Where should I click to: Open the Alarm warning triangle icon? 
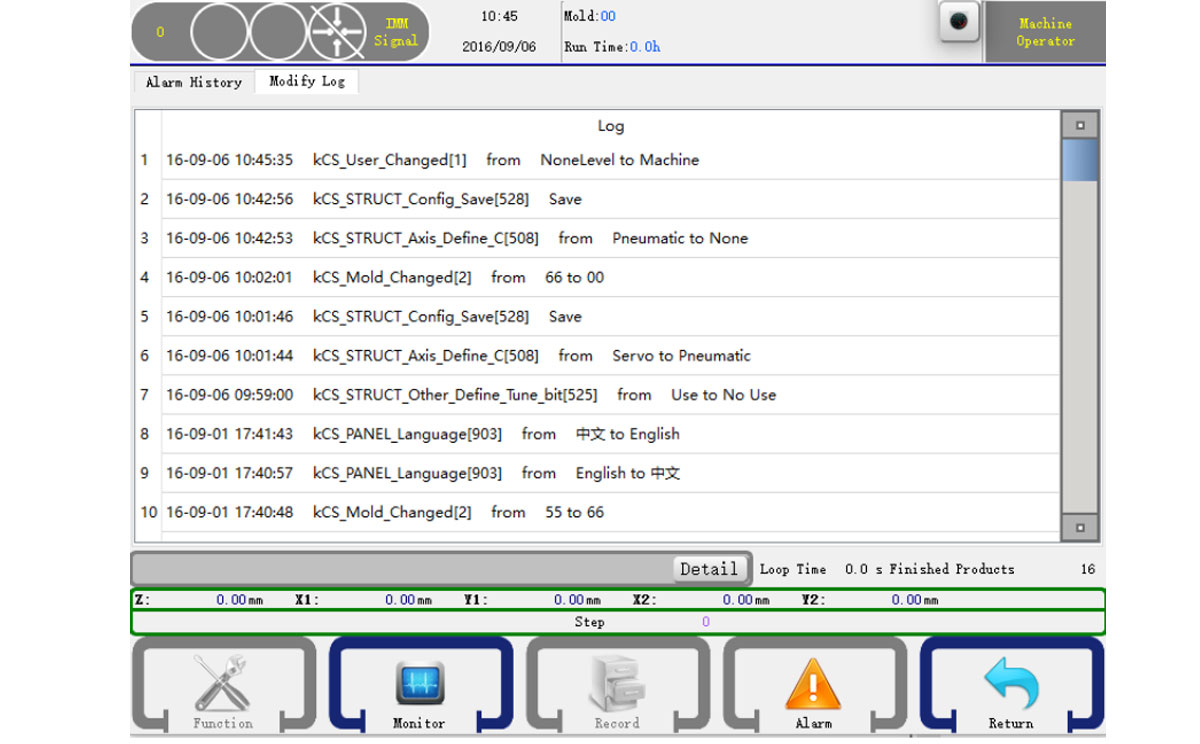pyautogui.click(x=813, y=686)
